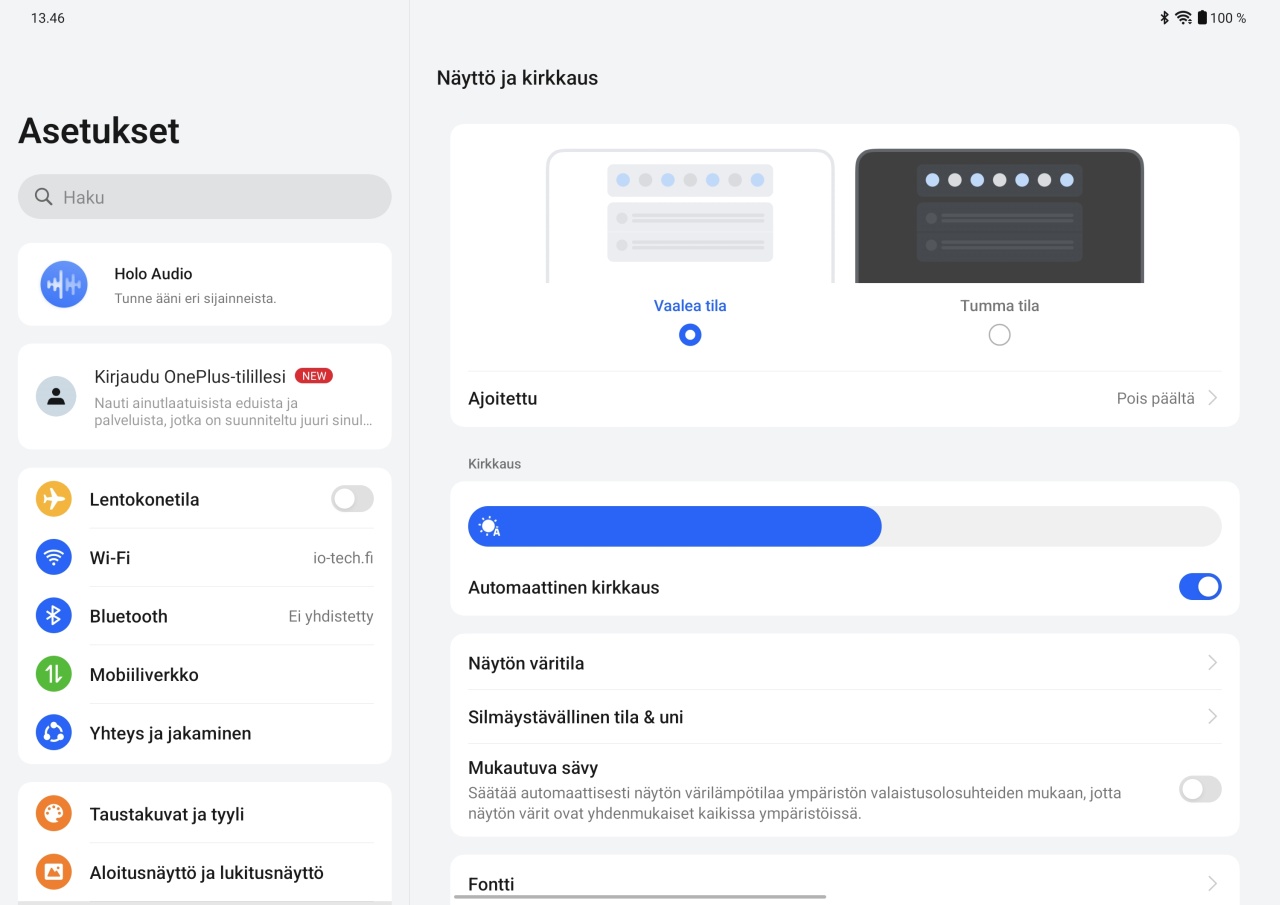
Task: Tap the light mode preview thumbnail
Action: pos(690,216)
